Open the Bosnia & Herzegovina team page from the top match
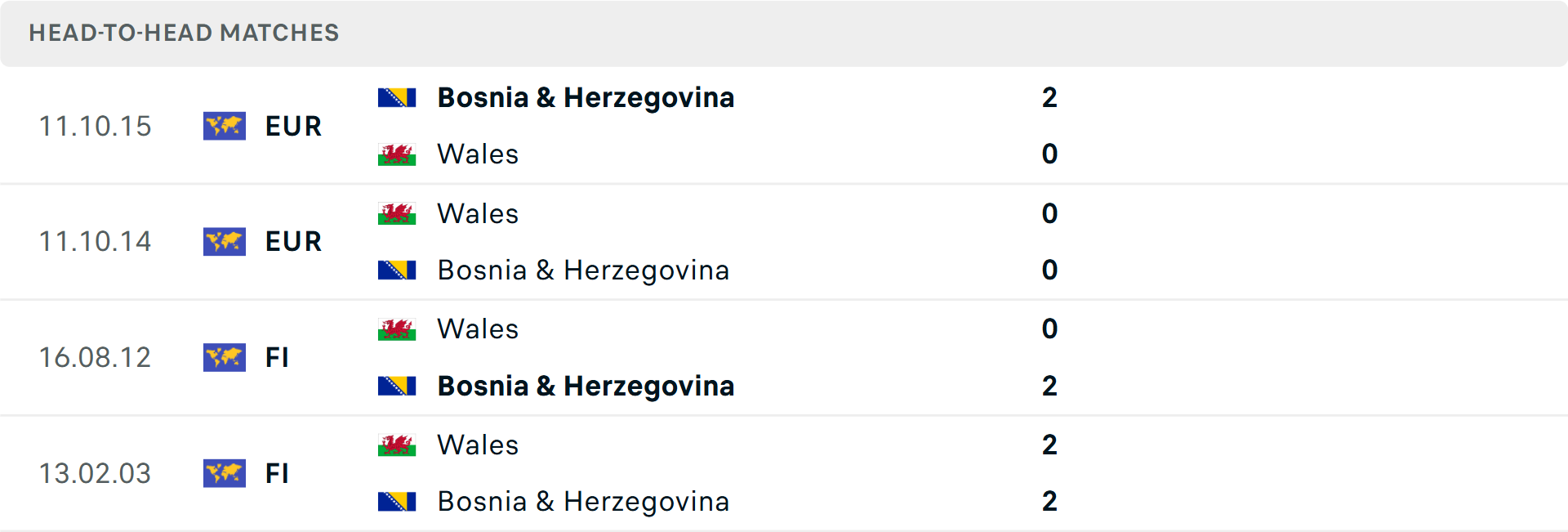This screenshot has width=1568, height=532. (586, 96)
